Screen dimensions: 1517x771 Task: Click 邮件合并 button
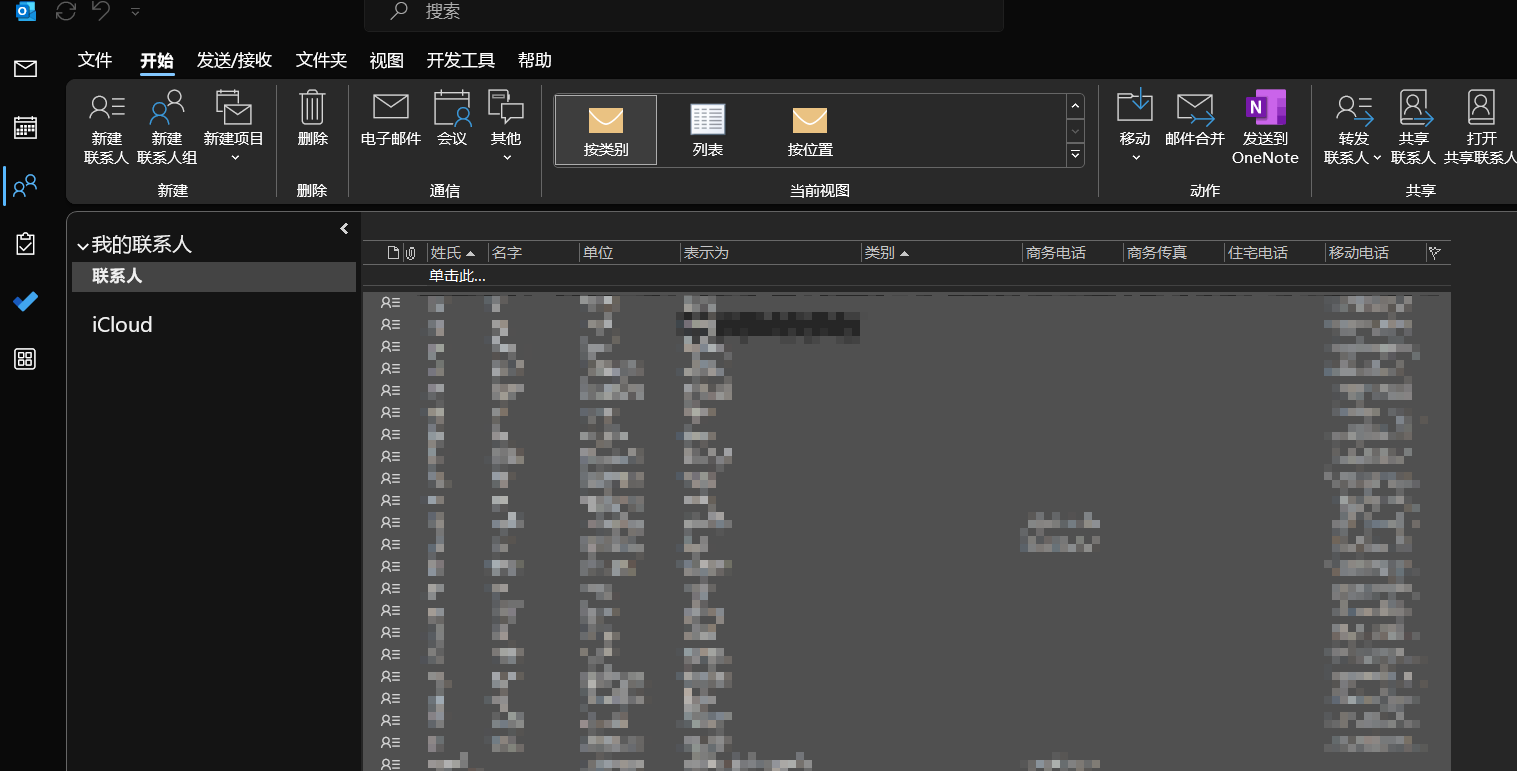[1195, 120]
